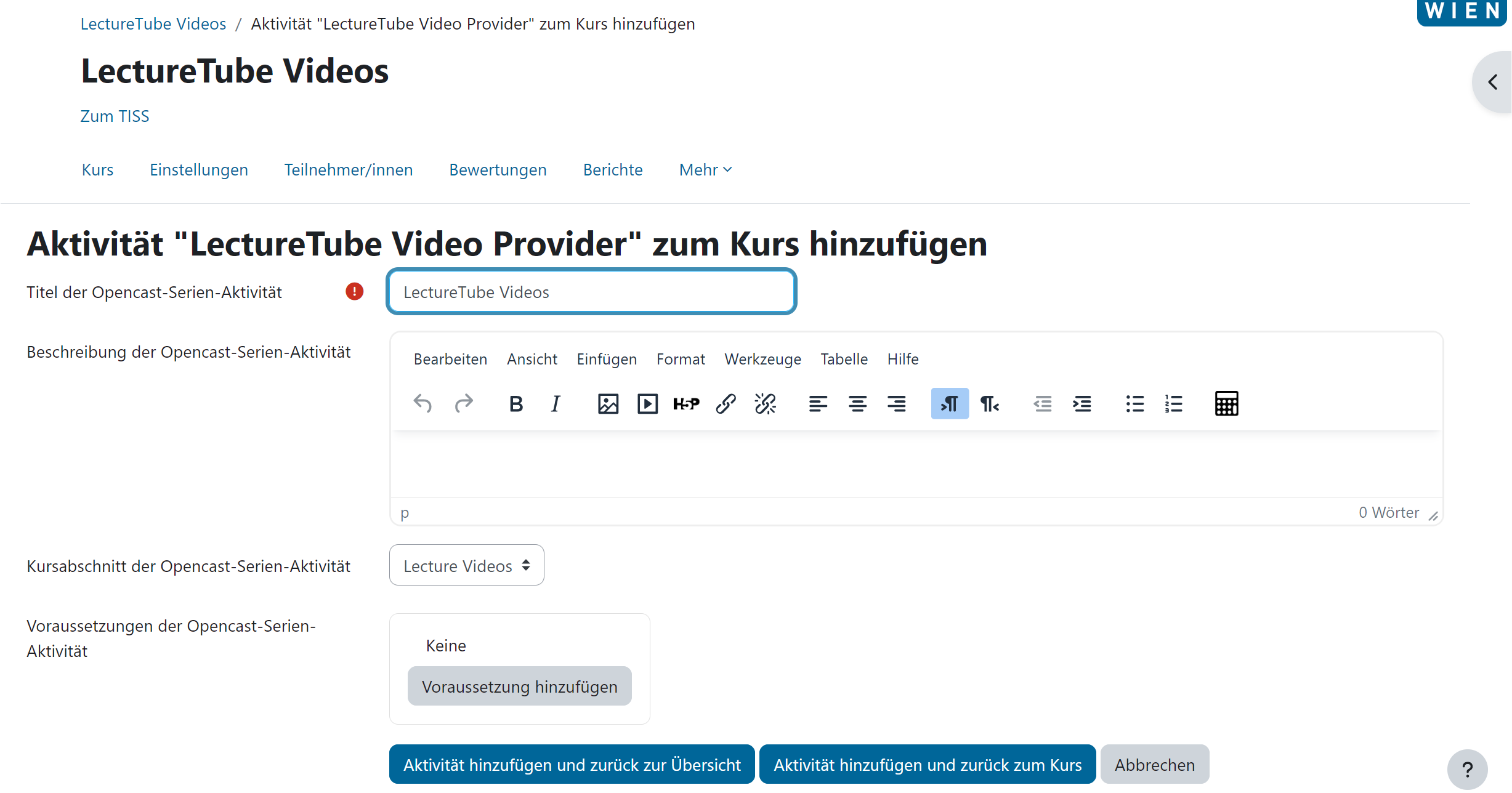The height and width of the screenshot is (793, 1512).
Task: Click the 0 Wörter word count
Action: click(1389, 512)
